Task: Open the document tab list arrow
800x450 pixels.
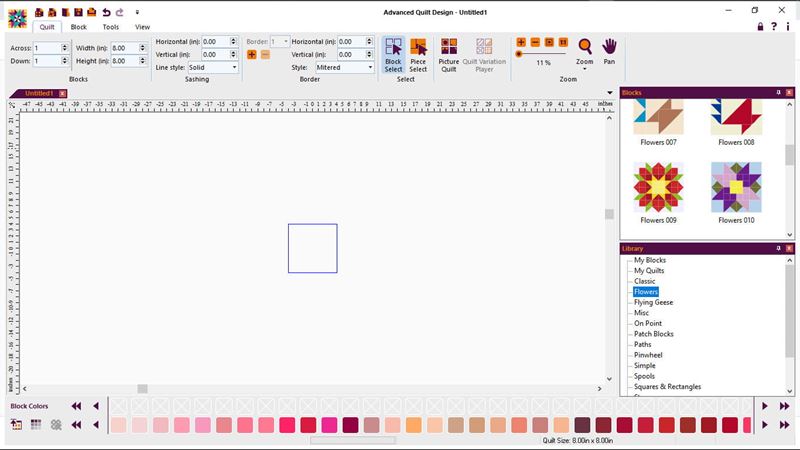Action: [610, 93]
